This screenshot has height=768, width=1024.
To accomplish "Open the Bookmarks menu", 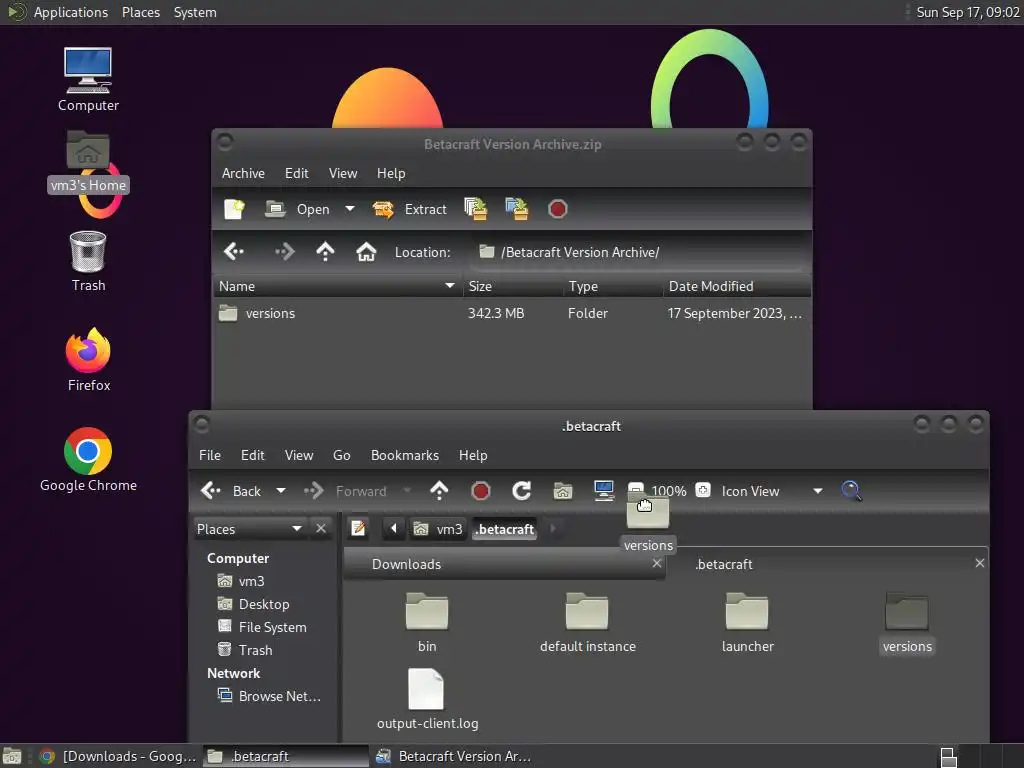I will coord(405,455).
